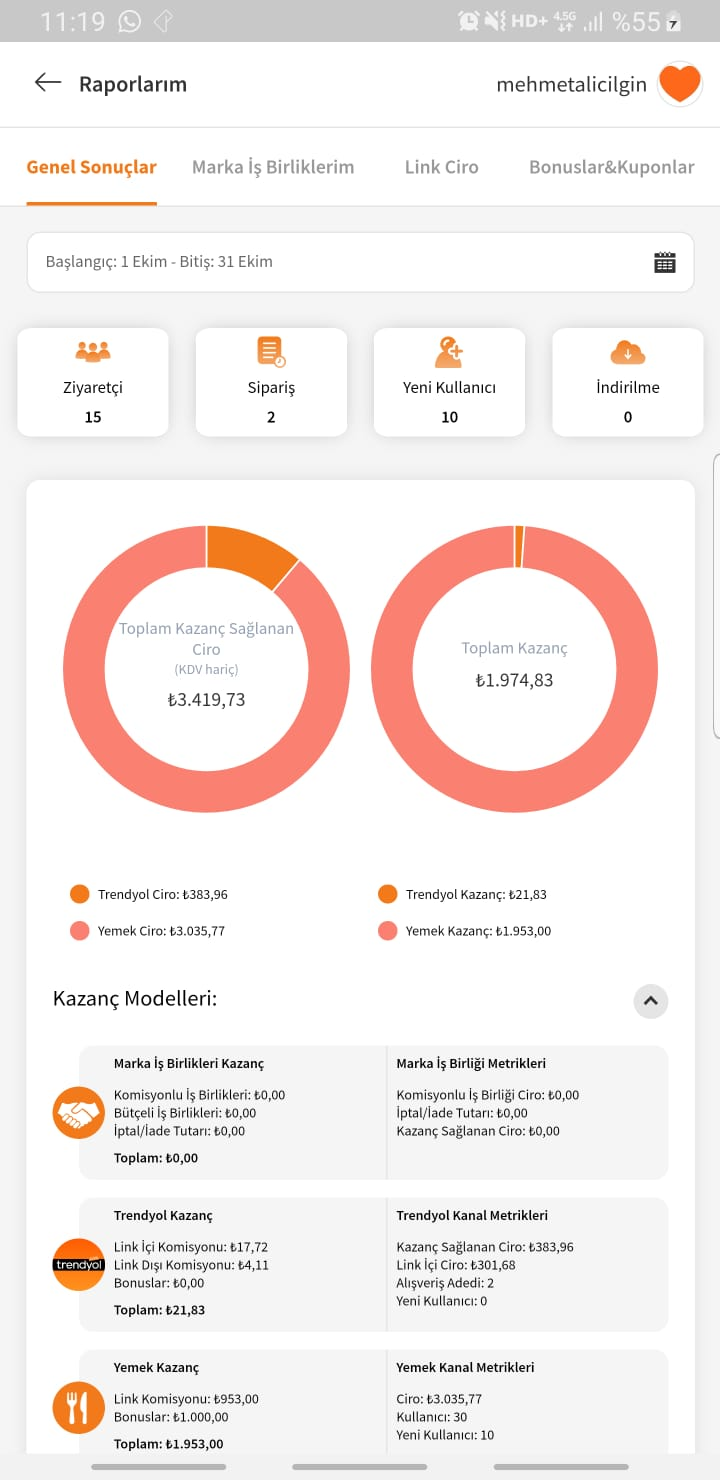Viewport: 720px width, 1480px height.
Task: Tap the back arrow next to Raporlarım
Action: (x=48, y=83)
